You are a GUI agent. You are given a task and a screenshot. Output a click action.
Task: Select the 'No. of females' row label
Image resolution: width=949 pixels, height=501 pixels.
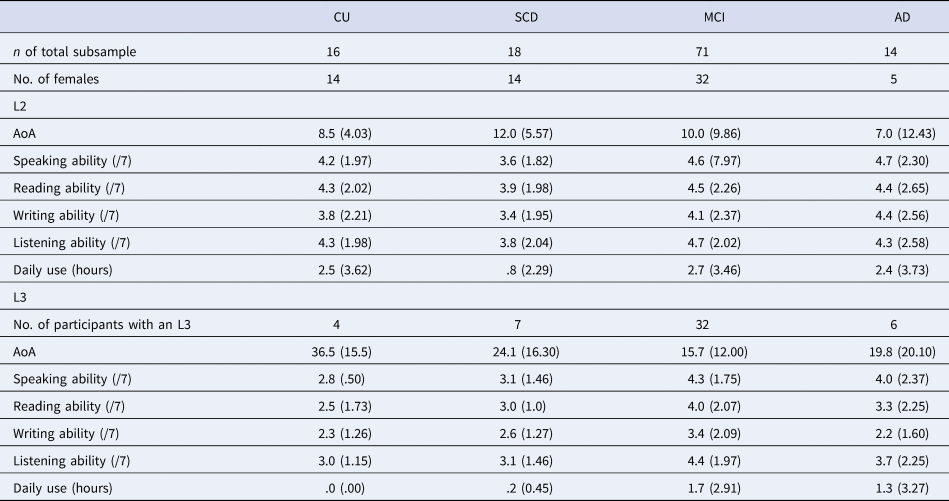56,79
